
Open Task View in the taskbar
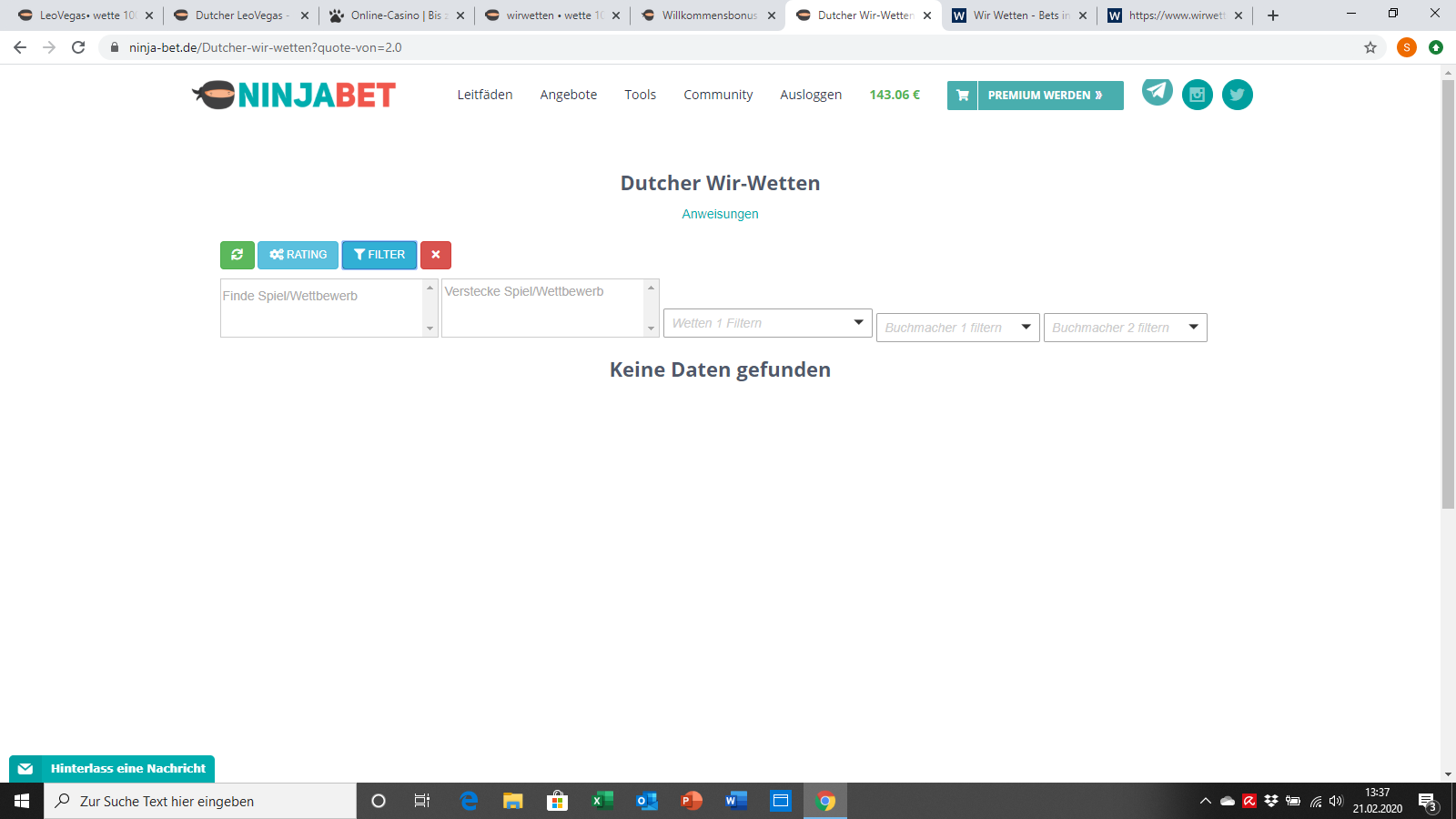click(x=422, y=801)
